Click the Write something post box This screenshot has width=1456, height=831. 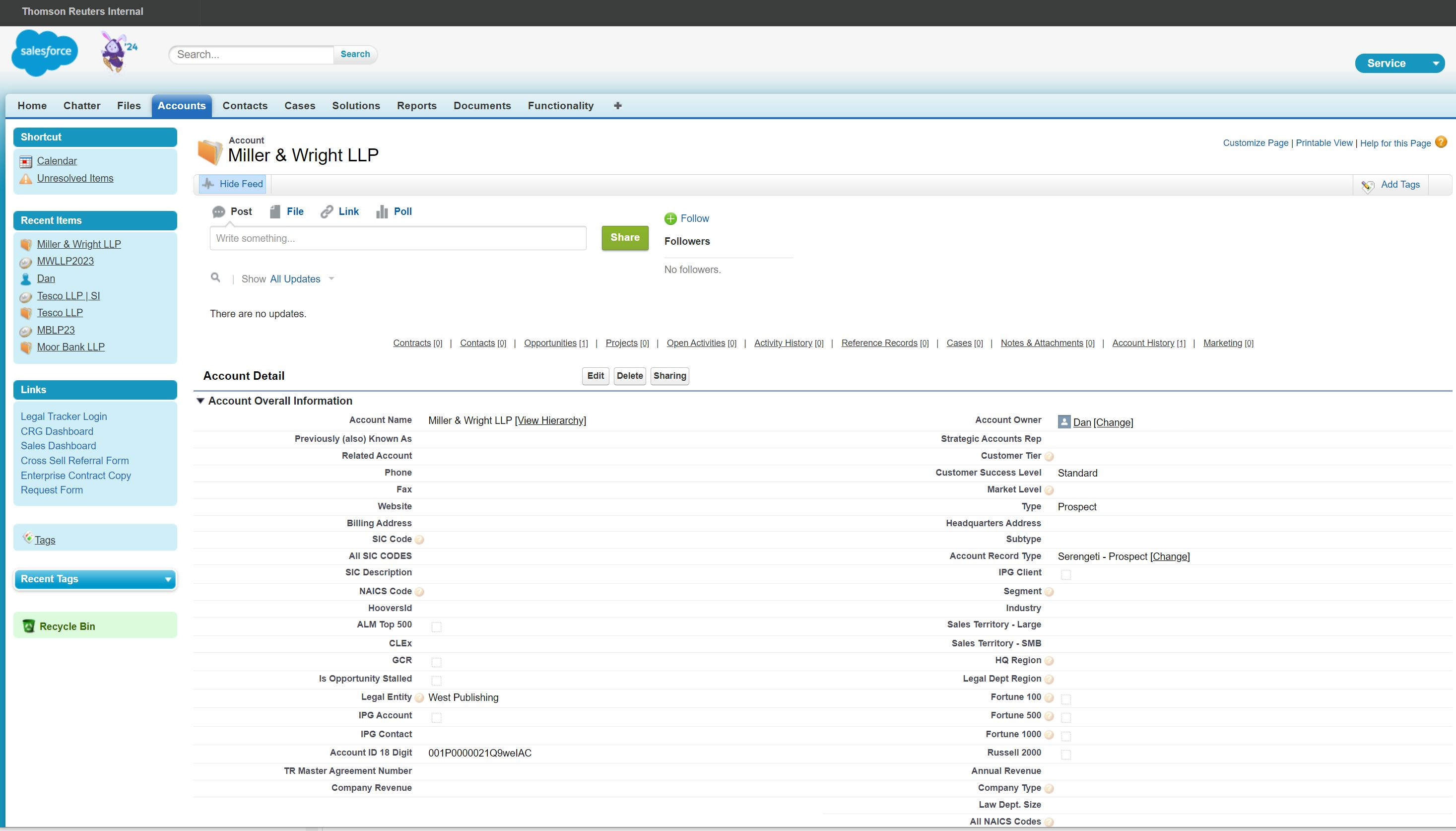click(397, 238)
